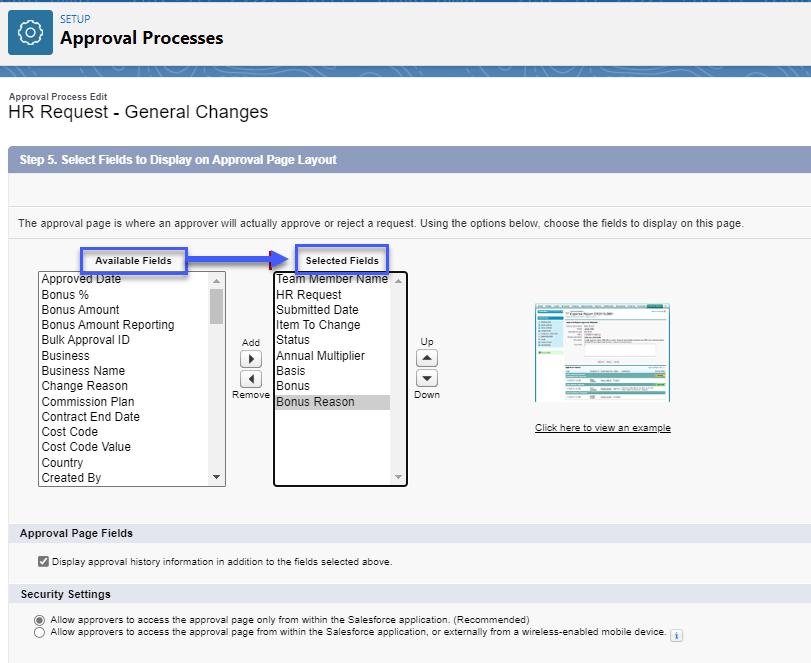Click the Add right-arrow button

coord(252,358)
